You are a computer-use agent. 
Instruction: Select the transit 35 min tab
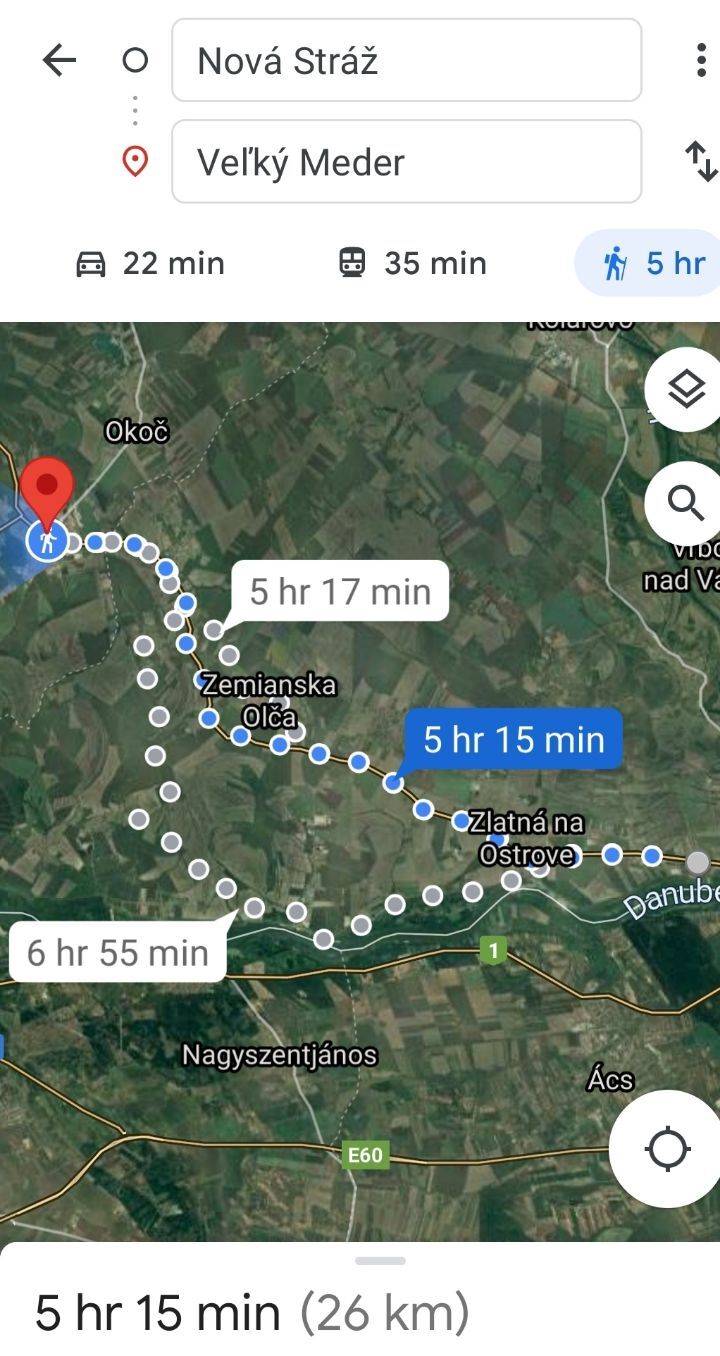pos(413,263)
